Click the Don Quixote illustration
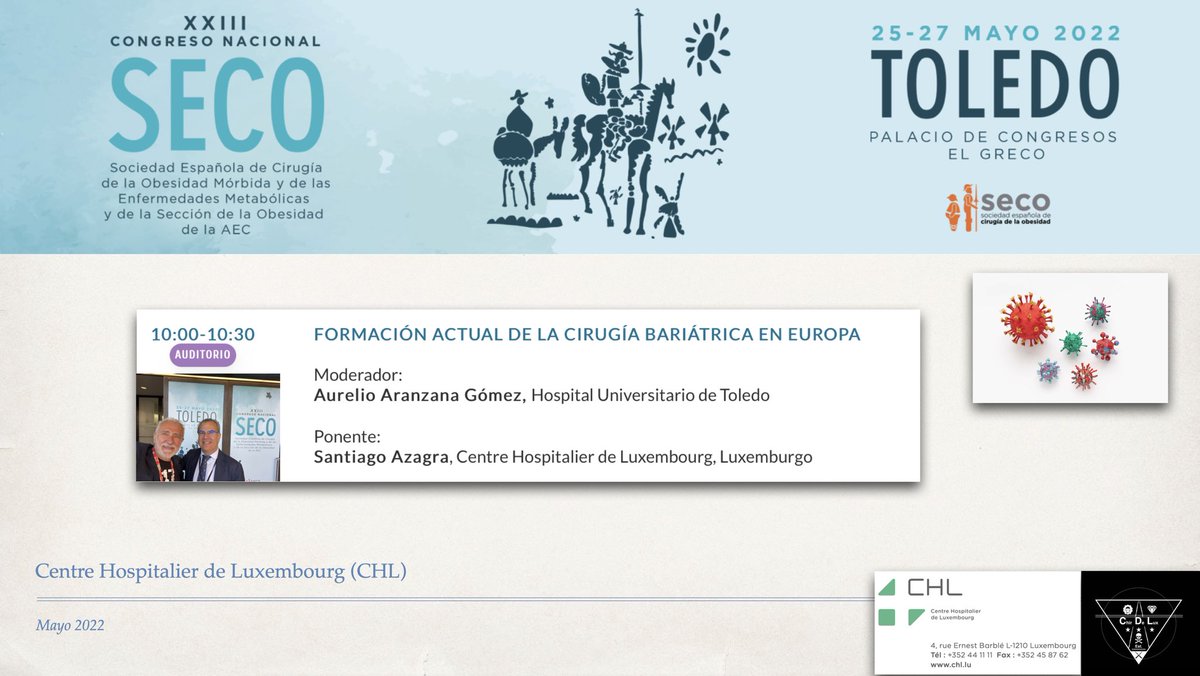Viewport: 1200px width, 676px height. click(610, 122)
